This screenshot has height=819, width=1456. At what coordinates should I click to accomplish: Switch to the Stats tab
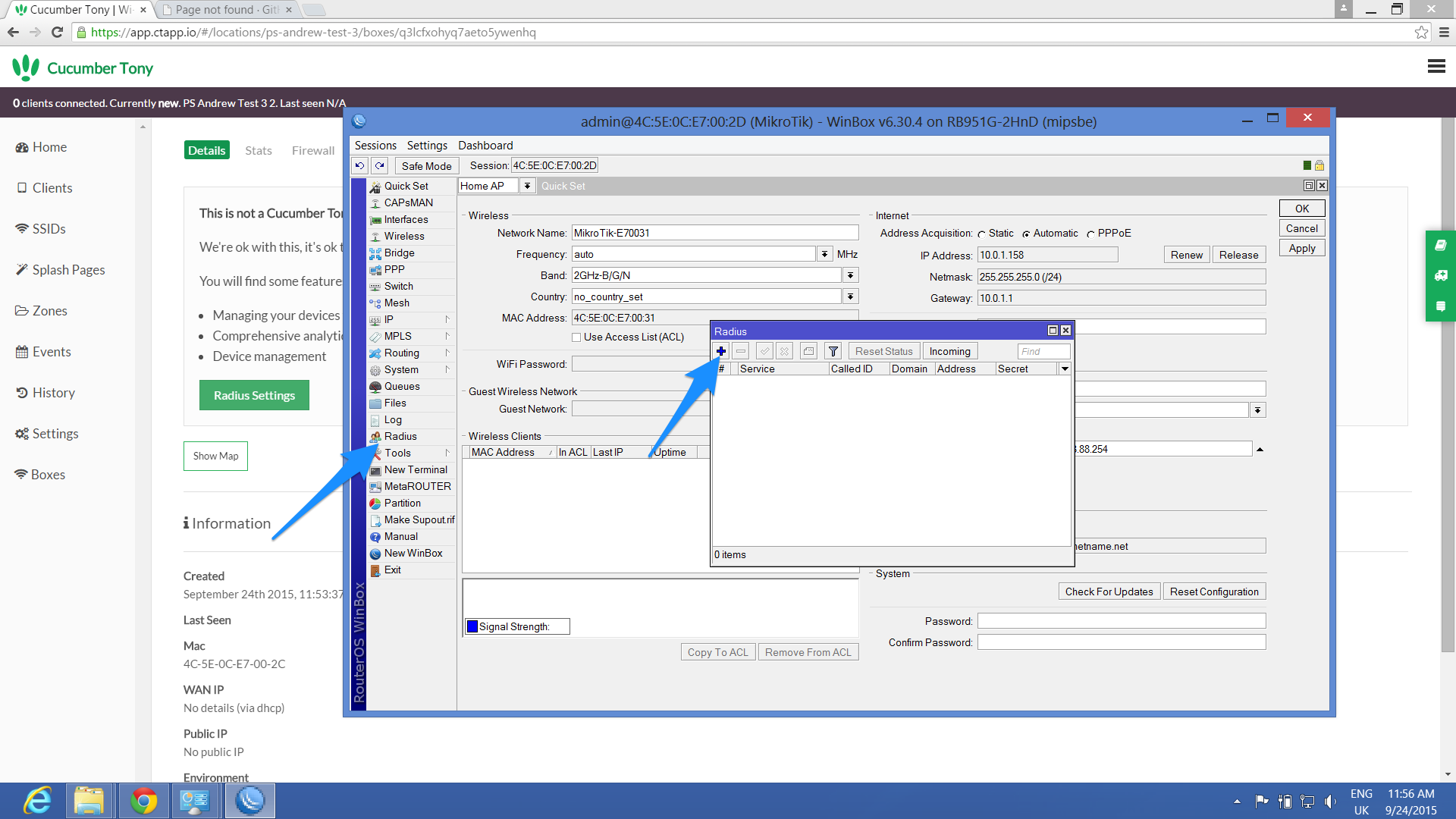pyautogui.click(x=258, y=150)
